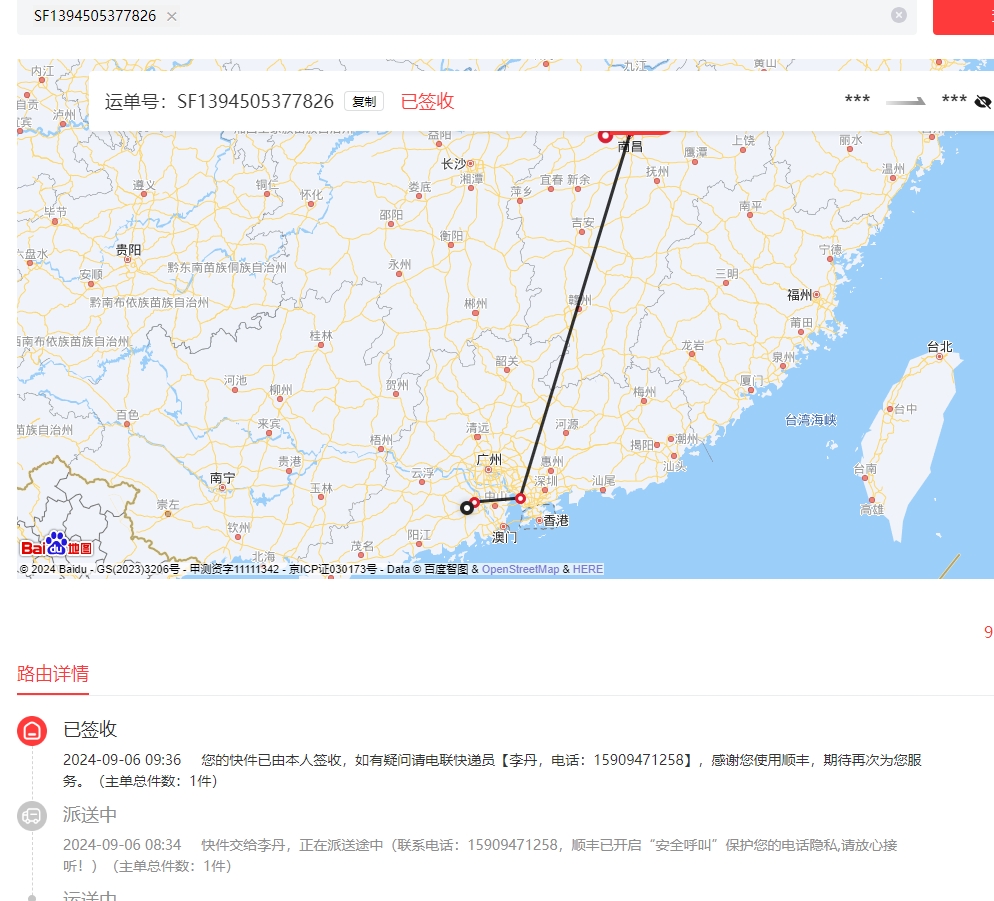Click the 高雄 label on the map
This screenshot has width=994, height=901.
[x=871, y=509]
